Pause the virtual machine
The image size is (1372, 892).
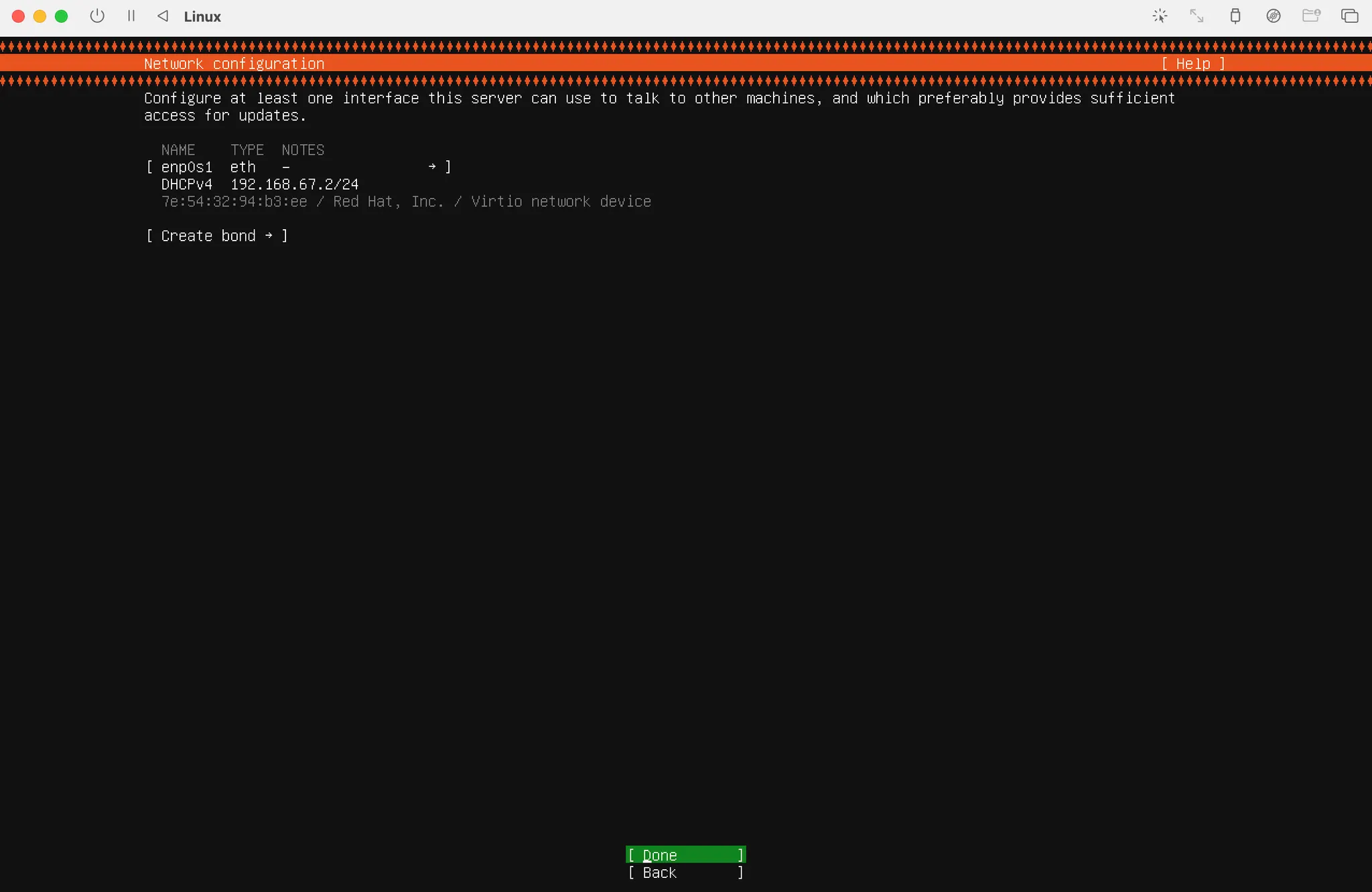(x=131, y=16)
